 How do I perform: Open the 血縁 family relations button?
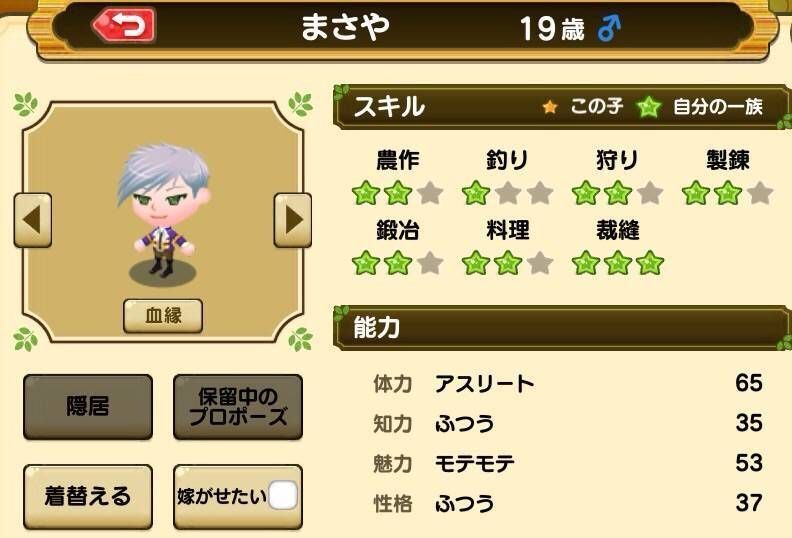click(163, 316)
